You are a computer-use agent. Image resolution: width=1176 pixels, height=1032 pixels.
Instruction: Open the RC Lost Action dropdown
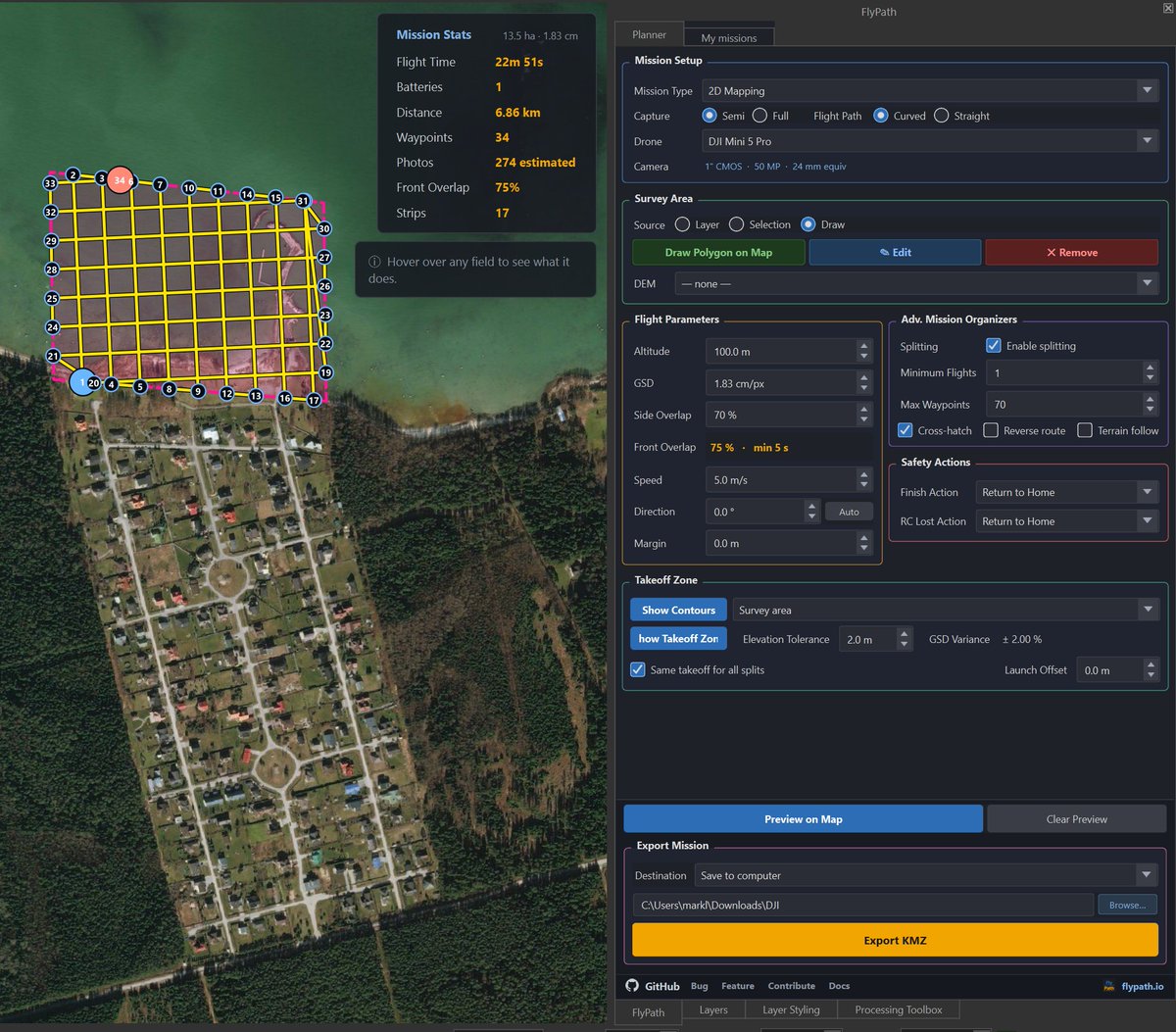1067,521
